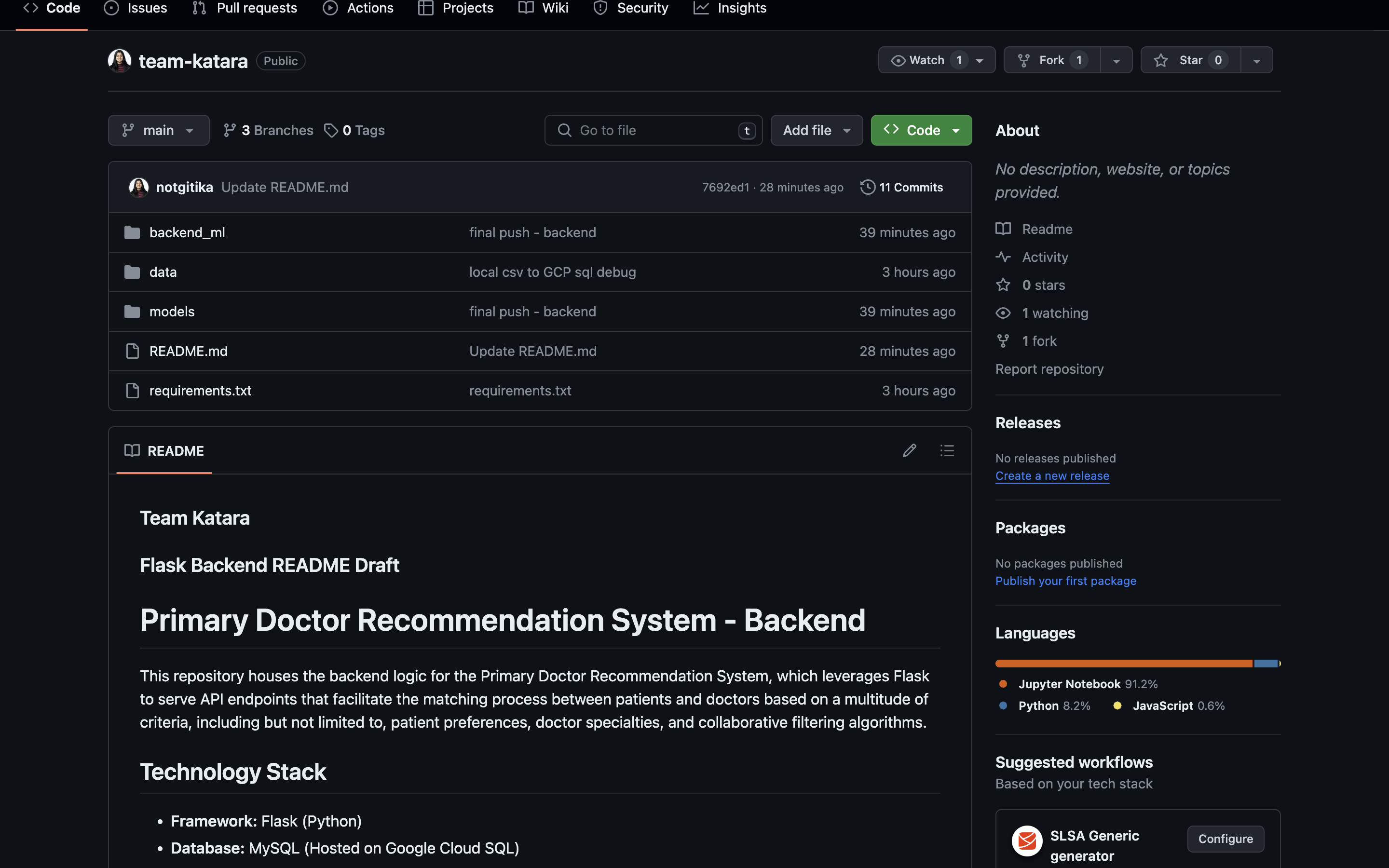Click the Activity pulse icon in About
Screen dimensions: 1389x868
[x=1003, y=257]
